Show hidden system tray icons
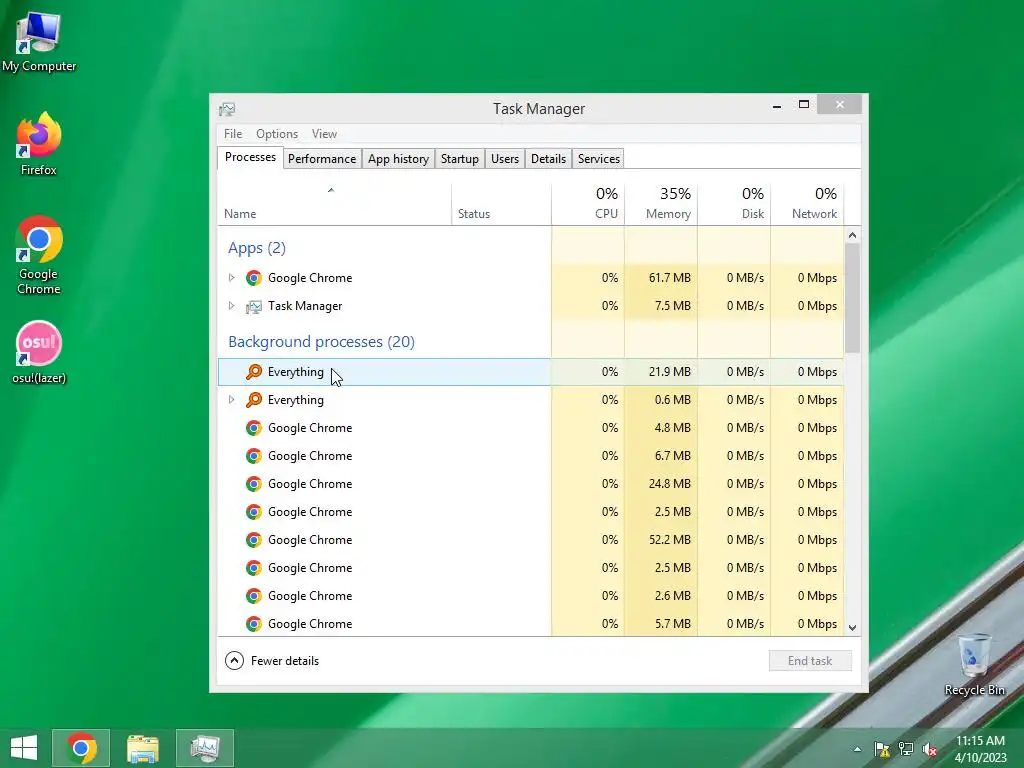The image size is (1024, 768). pyautogui.click(x=857, y=750)
